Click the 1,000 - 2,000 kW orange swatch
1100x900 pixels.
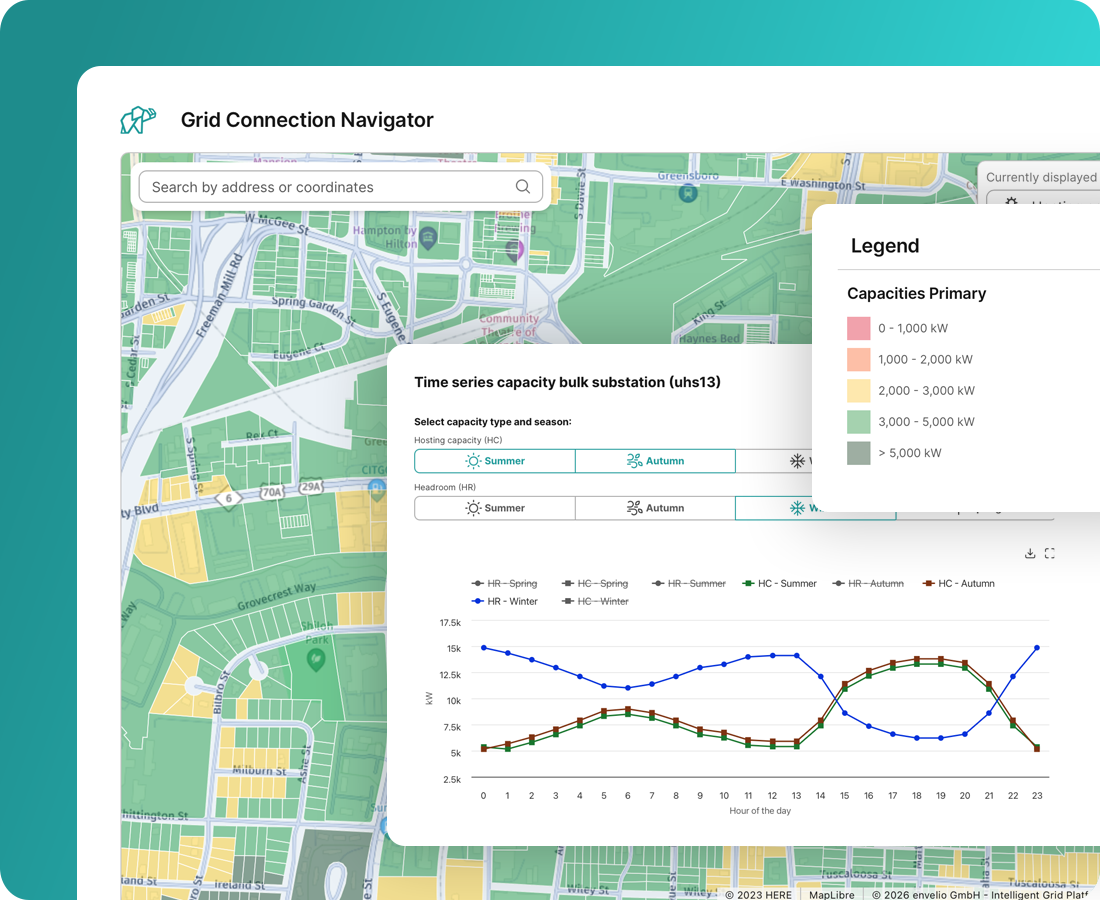click(x=859, y=359)
